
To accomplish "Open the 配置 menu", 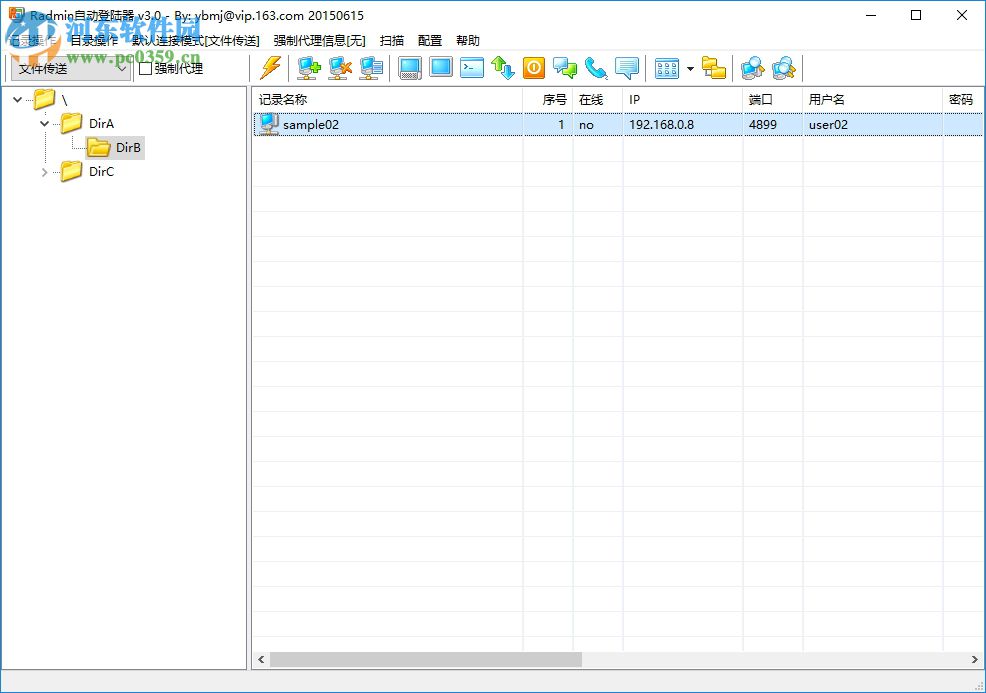I will [430, 40].
